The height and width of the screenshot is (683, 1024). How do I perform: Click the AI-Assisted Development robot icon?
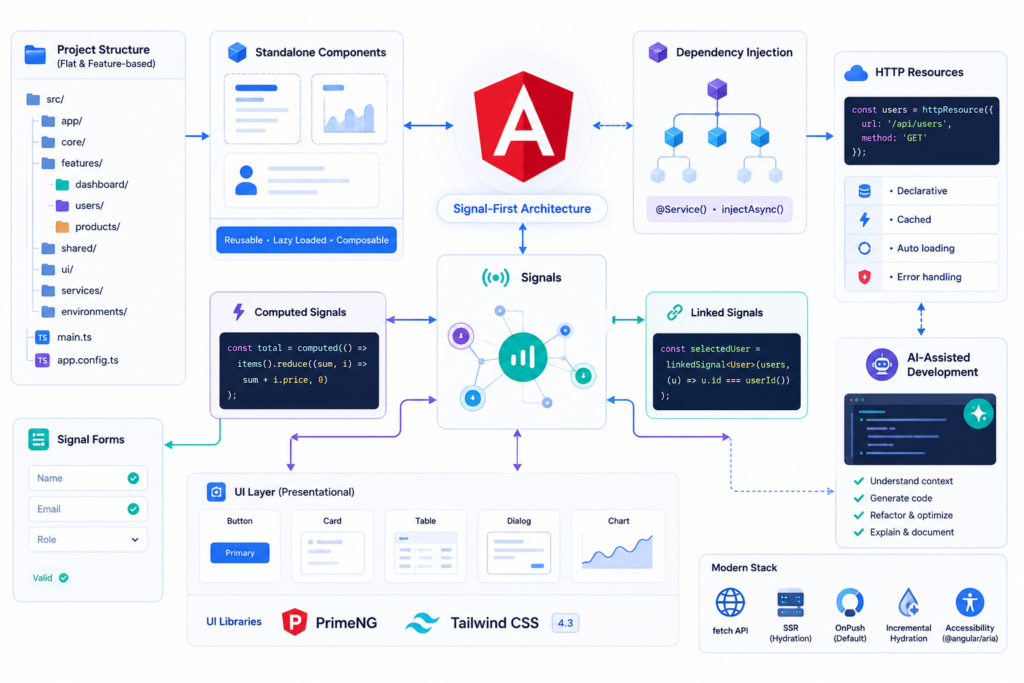click(882, 364)
